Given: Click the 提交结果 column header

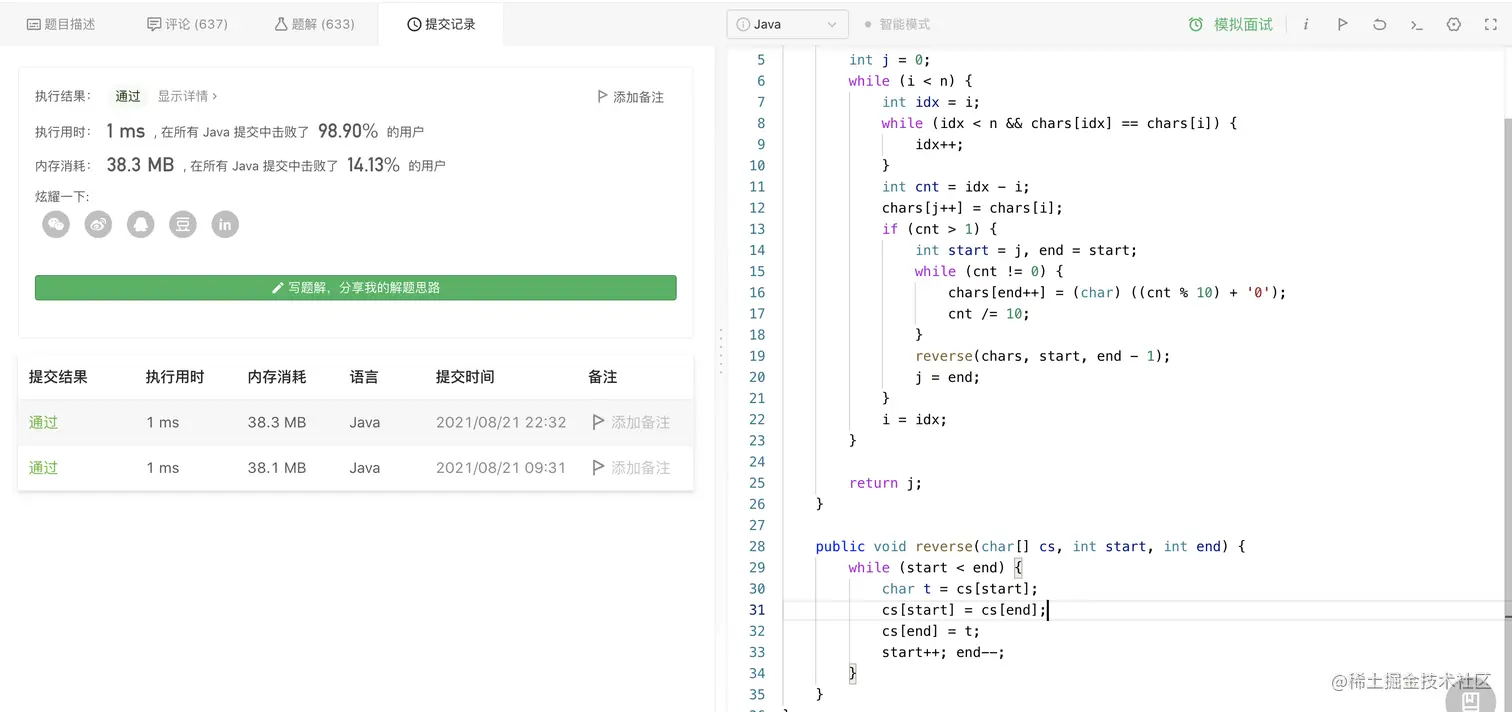Looking at the screenshot, I should 58,377.
